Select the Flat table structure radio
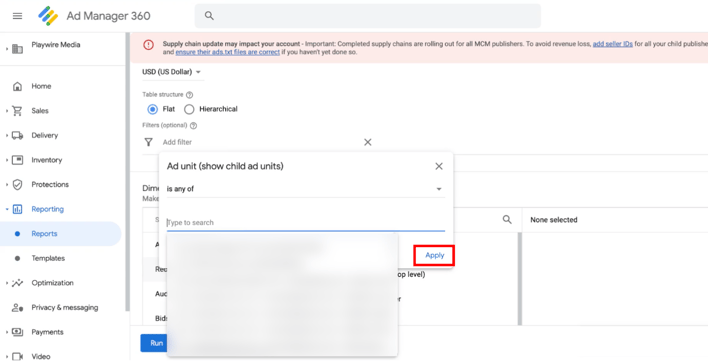This screenshot has height=361, width=708. click(x=153, y=109)
